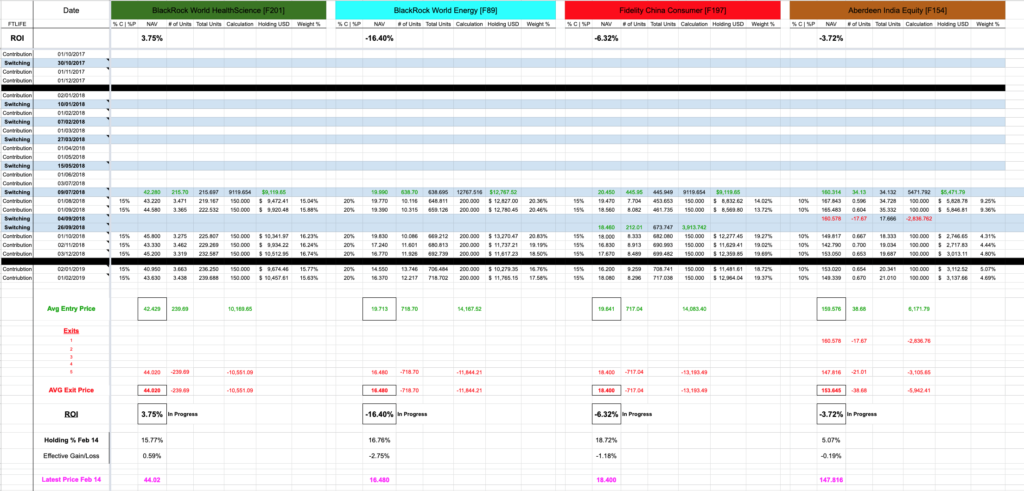
Task: Select boxed average entry price 159.576
Action: click(x=831, y=308)
